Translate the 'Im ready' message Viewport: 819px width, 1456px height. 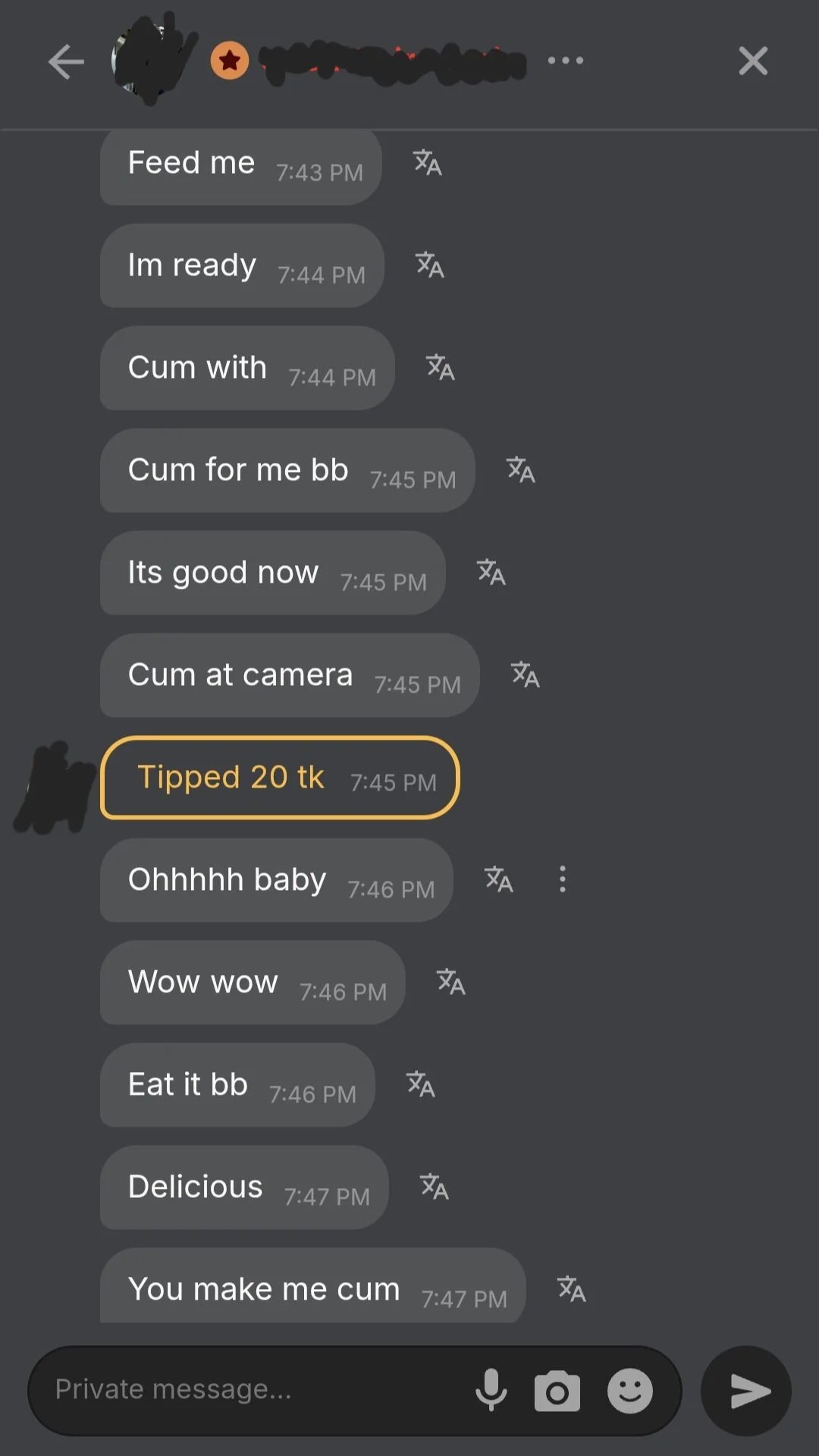coord(430,266)
